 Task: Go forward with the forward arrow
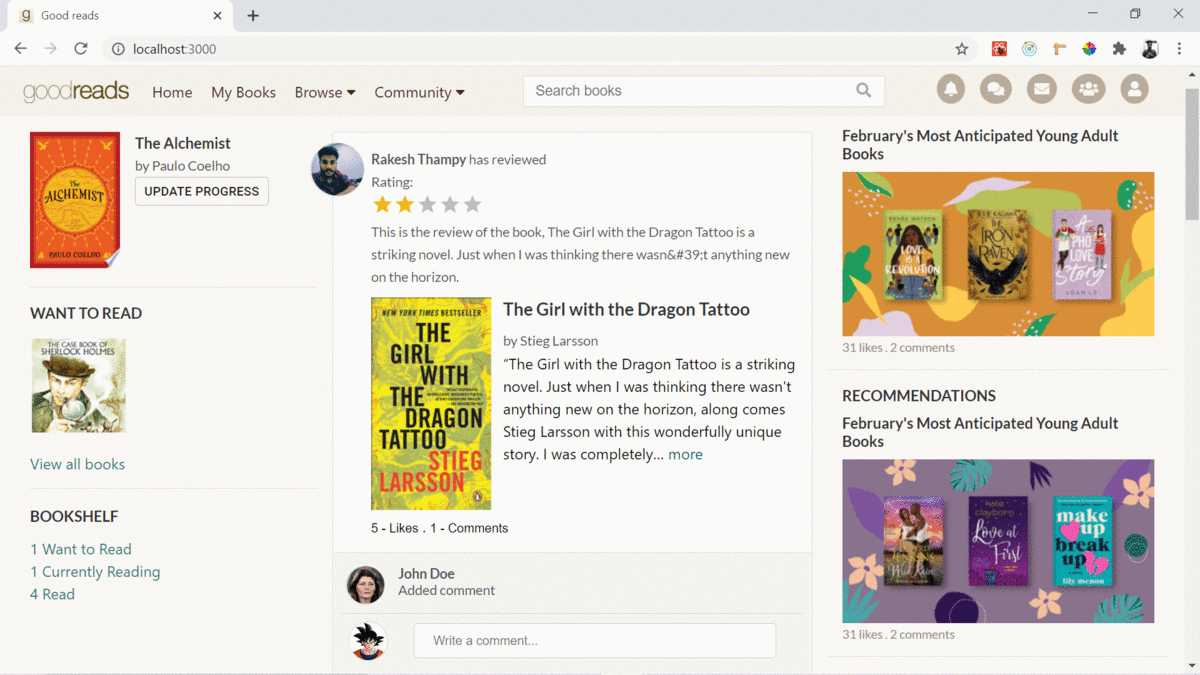click(50, 49)
